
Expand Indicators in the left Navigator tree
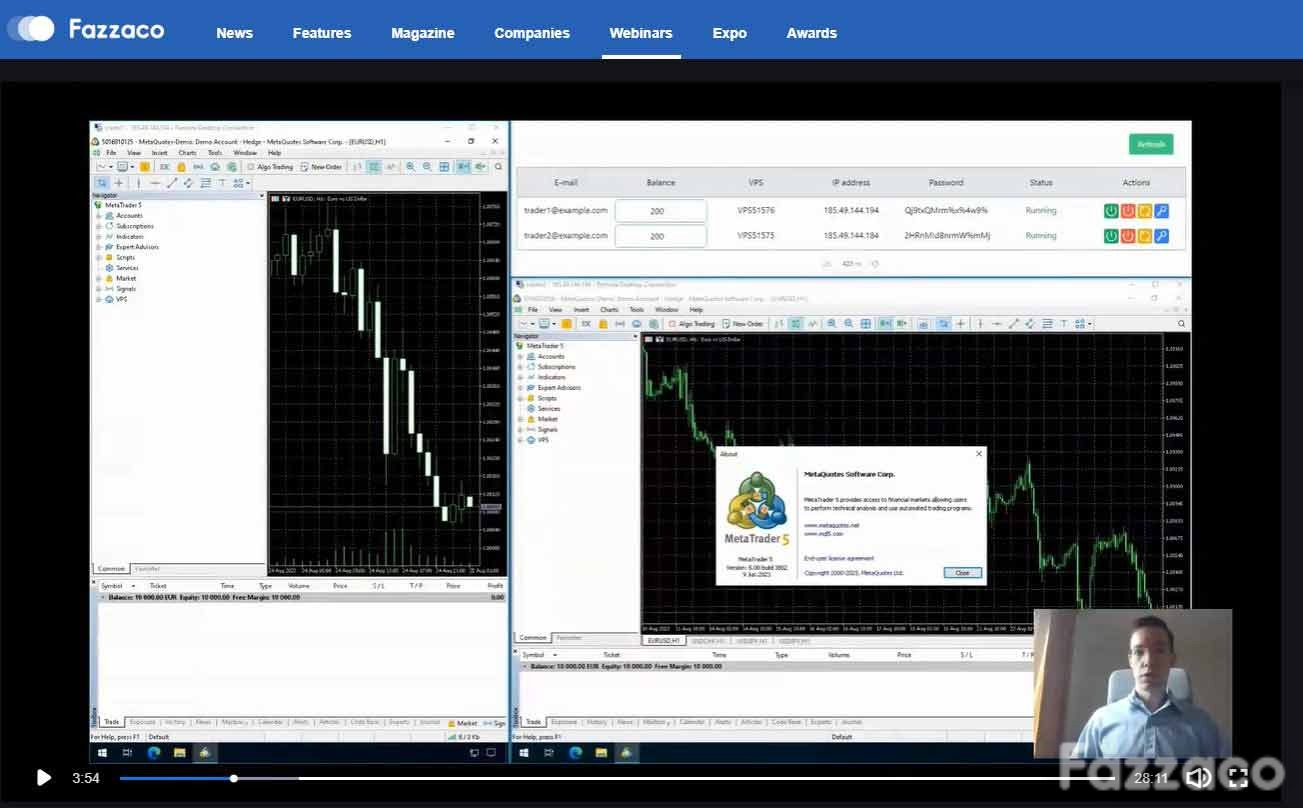click(98, 237)
